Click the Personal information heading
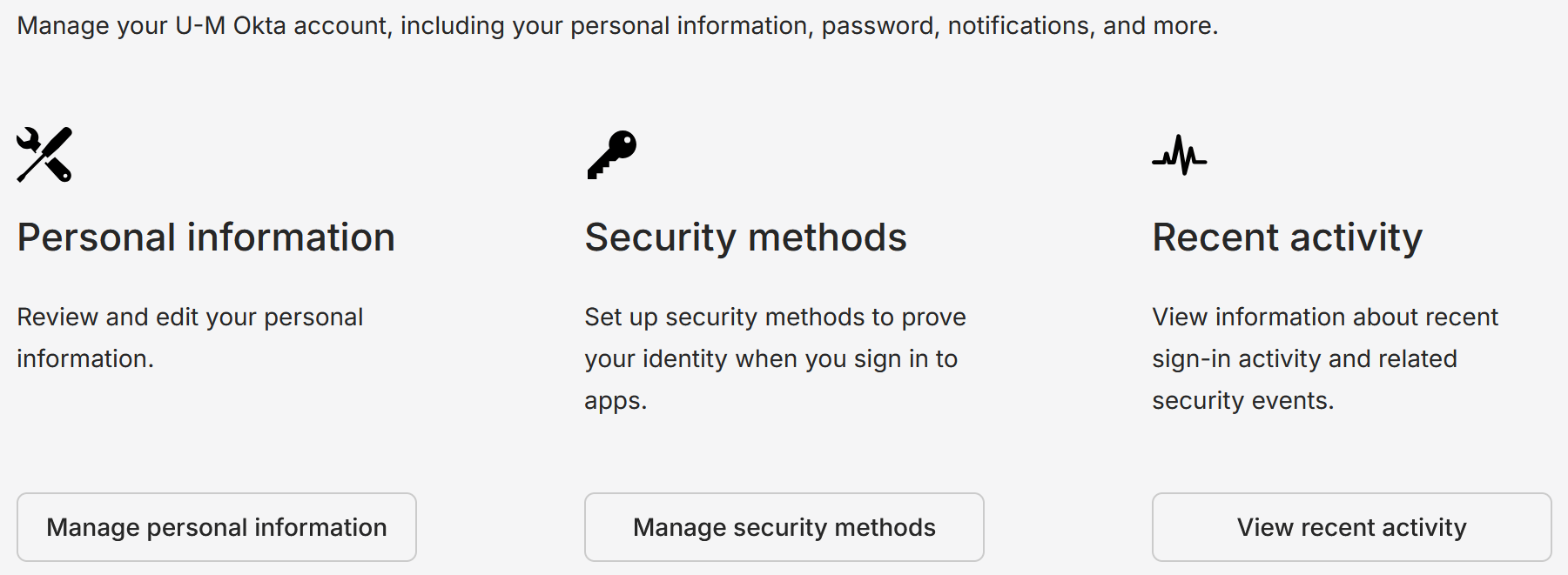Image resolution: width=1568 pixels, height=575 pixels. tap(206, 237)
